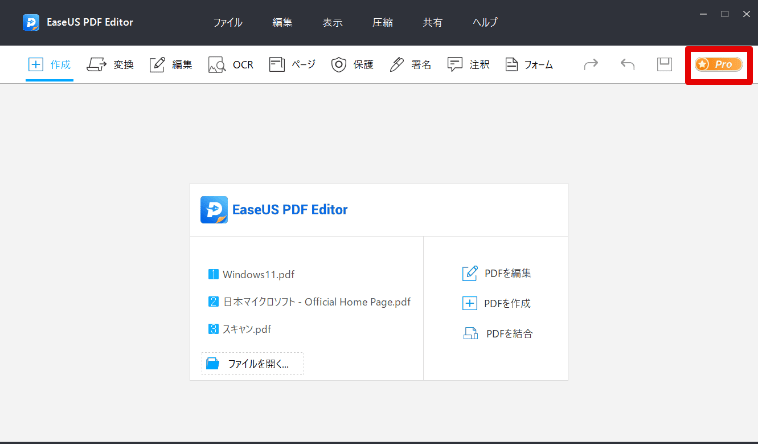Image resolution: width=758 pixels, height=444 pixels.
Task: Open the OCR tool
Action: click(230, 64)
